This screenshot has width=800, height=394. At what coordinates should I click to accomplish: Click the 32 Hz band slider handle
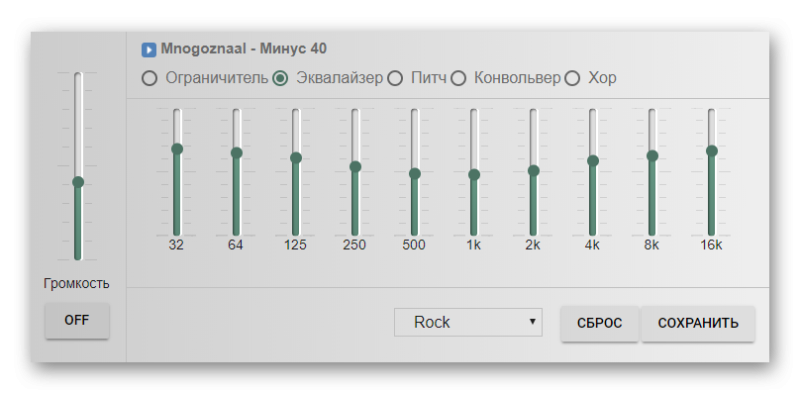pos(177,149)
